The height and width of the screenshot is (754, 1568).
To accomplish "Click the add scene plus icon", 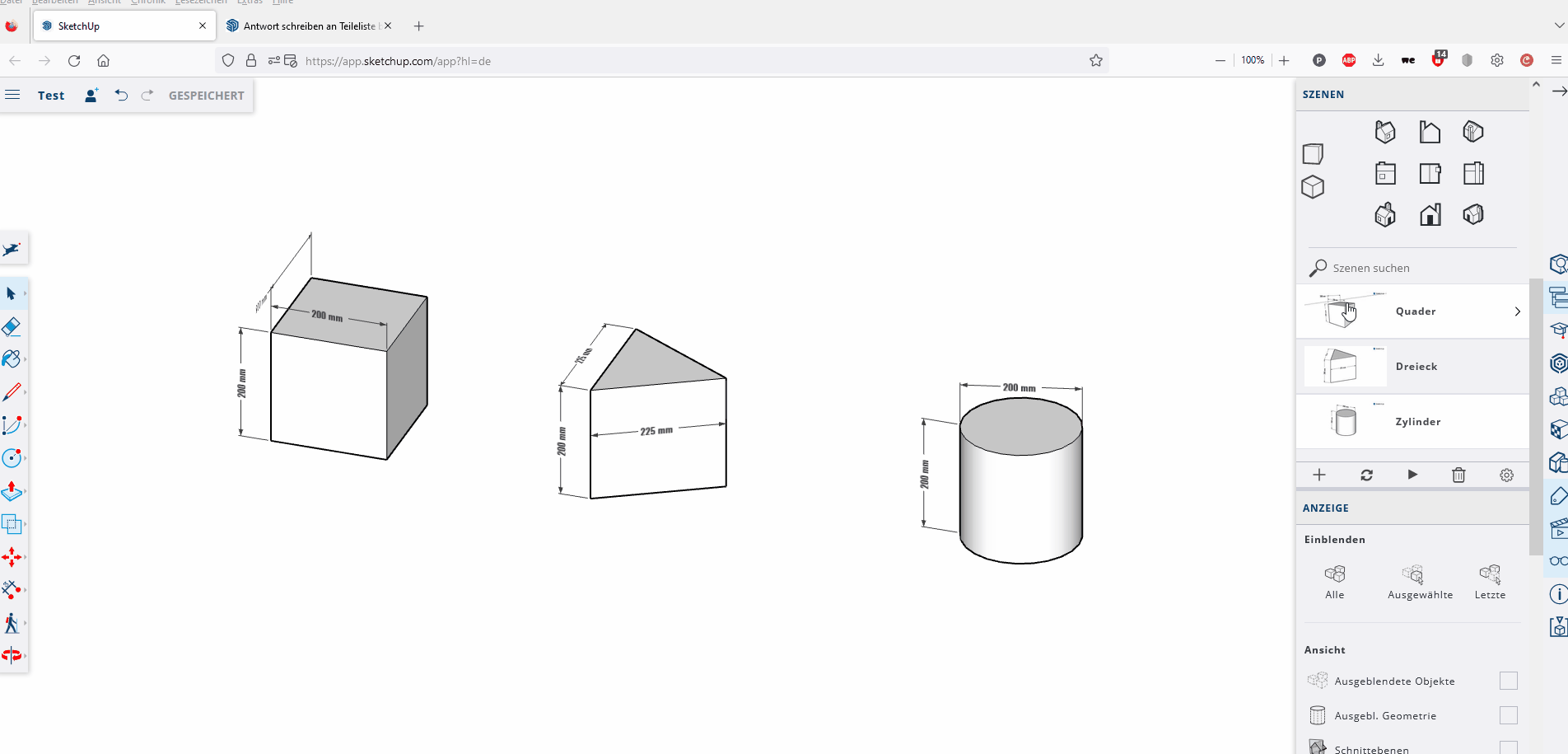I will click(1319, 475).
